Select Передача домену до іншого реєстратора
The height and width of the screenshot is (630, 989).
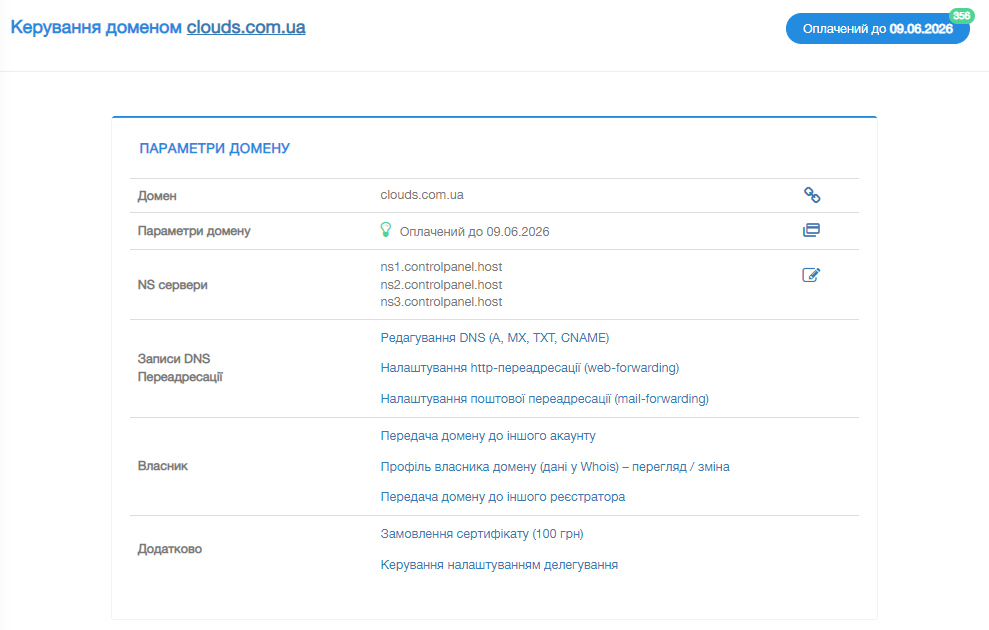[x=503, y=497]
